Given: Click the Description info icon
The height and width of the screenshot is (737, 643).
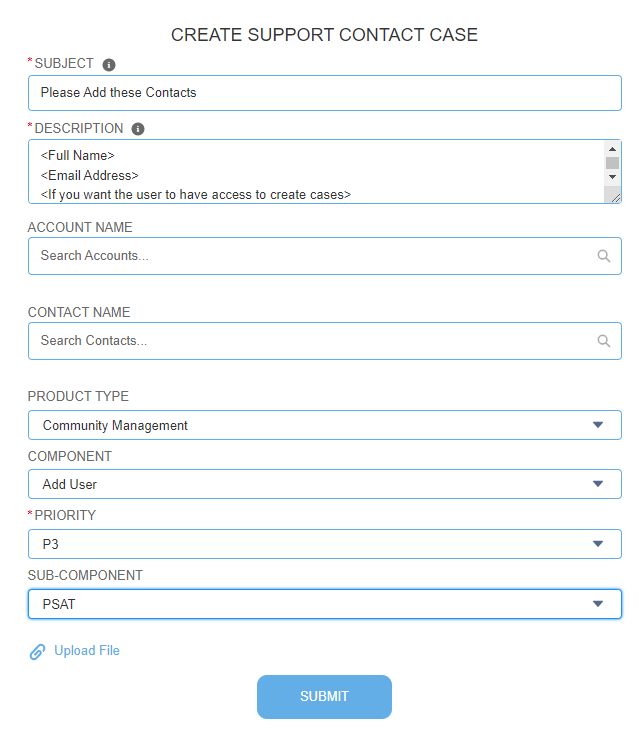Looking at the screenshot, I should [x=138, y=129].
